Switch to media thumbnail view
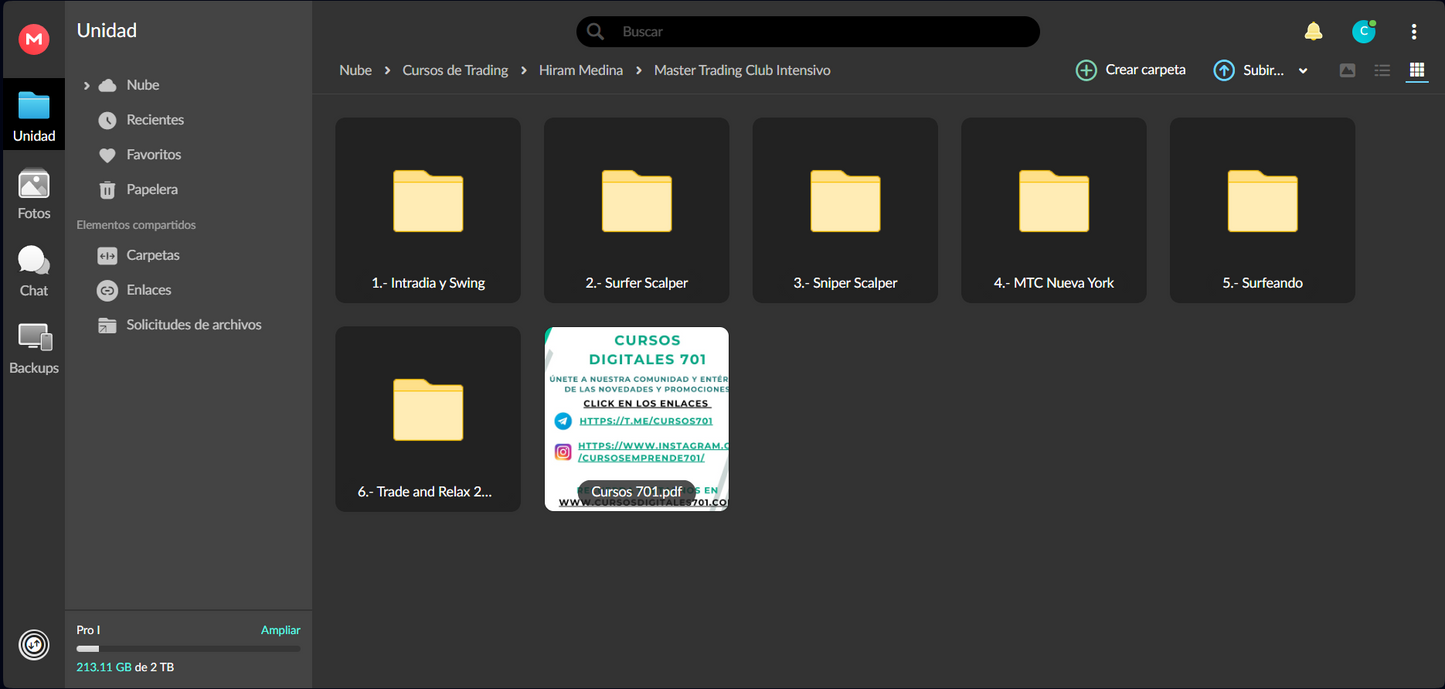This screenshot has width=1445, height=689. pos(1347,70)
